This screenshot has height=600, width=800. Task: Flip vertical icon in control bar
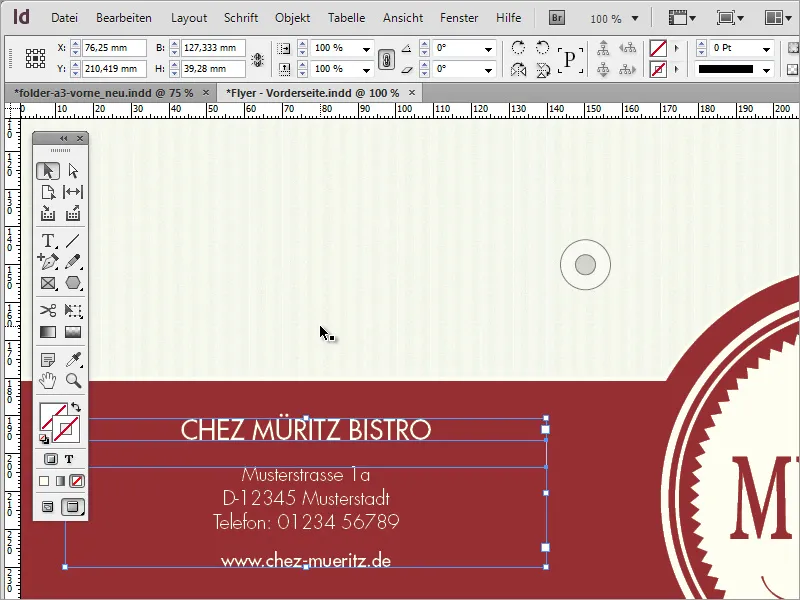(543, 69)
